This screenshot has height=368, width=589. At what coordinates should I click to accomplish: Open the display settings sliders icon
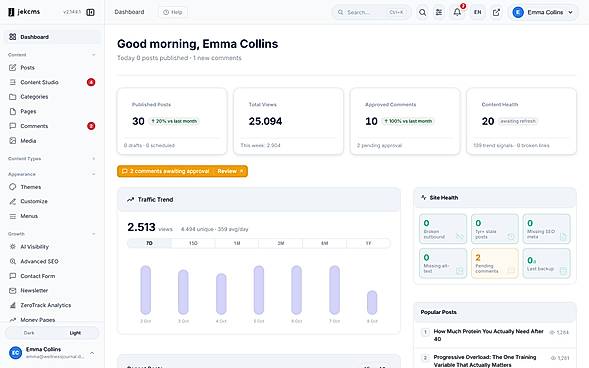[439, 12]
